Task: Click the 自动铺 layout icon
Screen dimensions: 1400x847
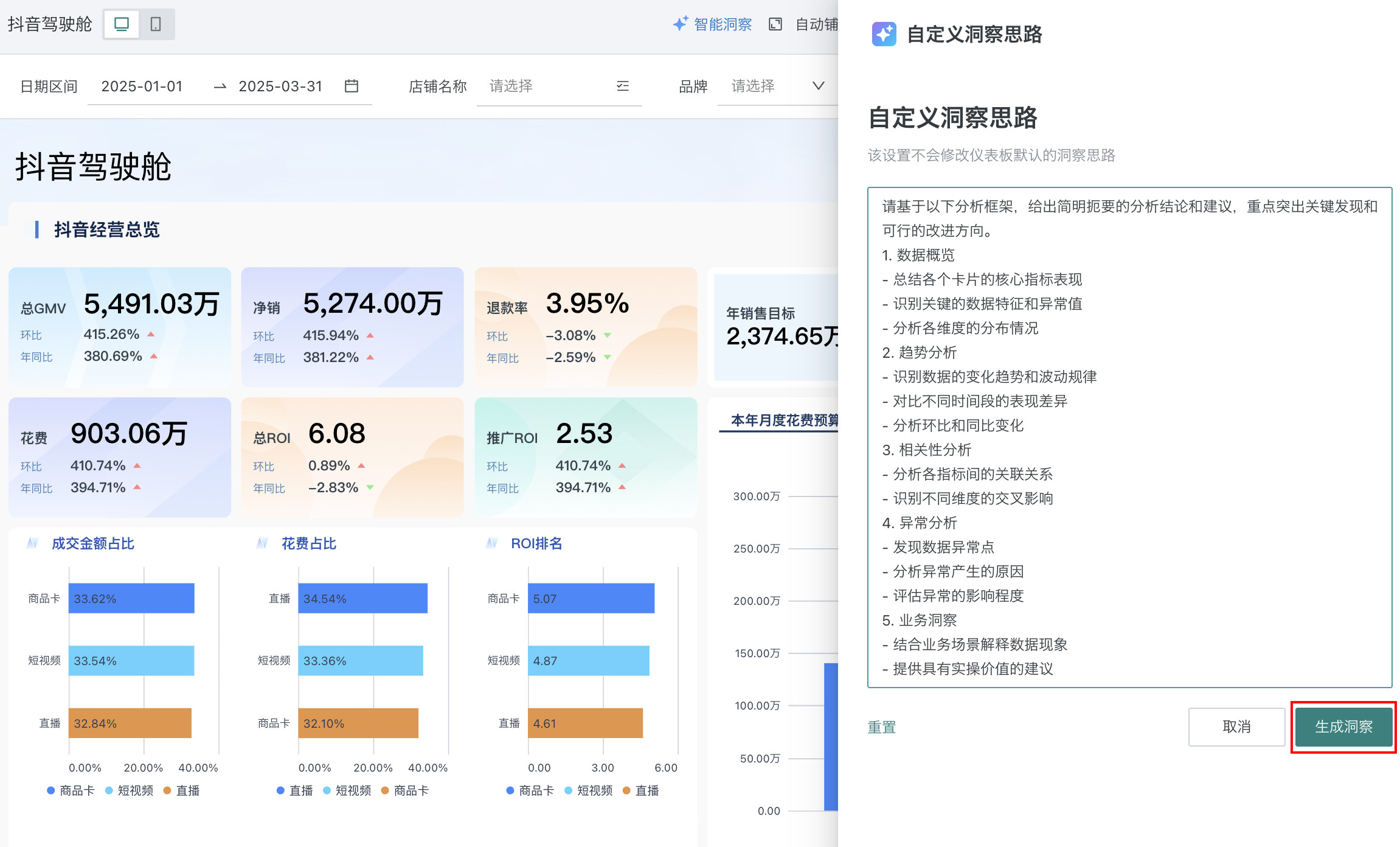Action: [x=775, y=24]
